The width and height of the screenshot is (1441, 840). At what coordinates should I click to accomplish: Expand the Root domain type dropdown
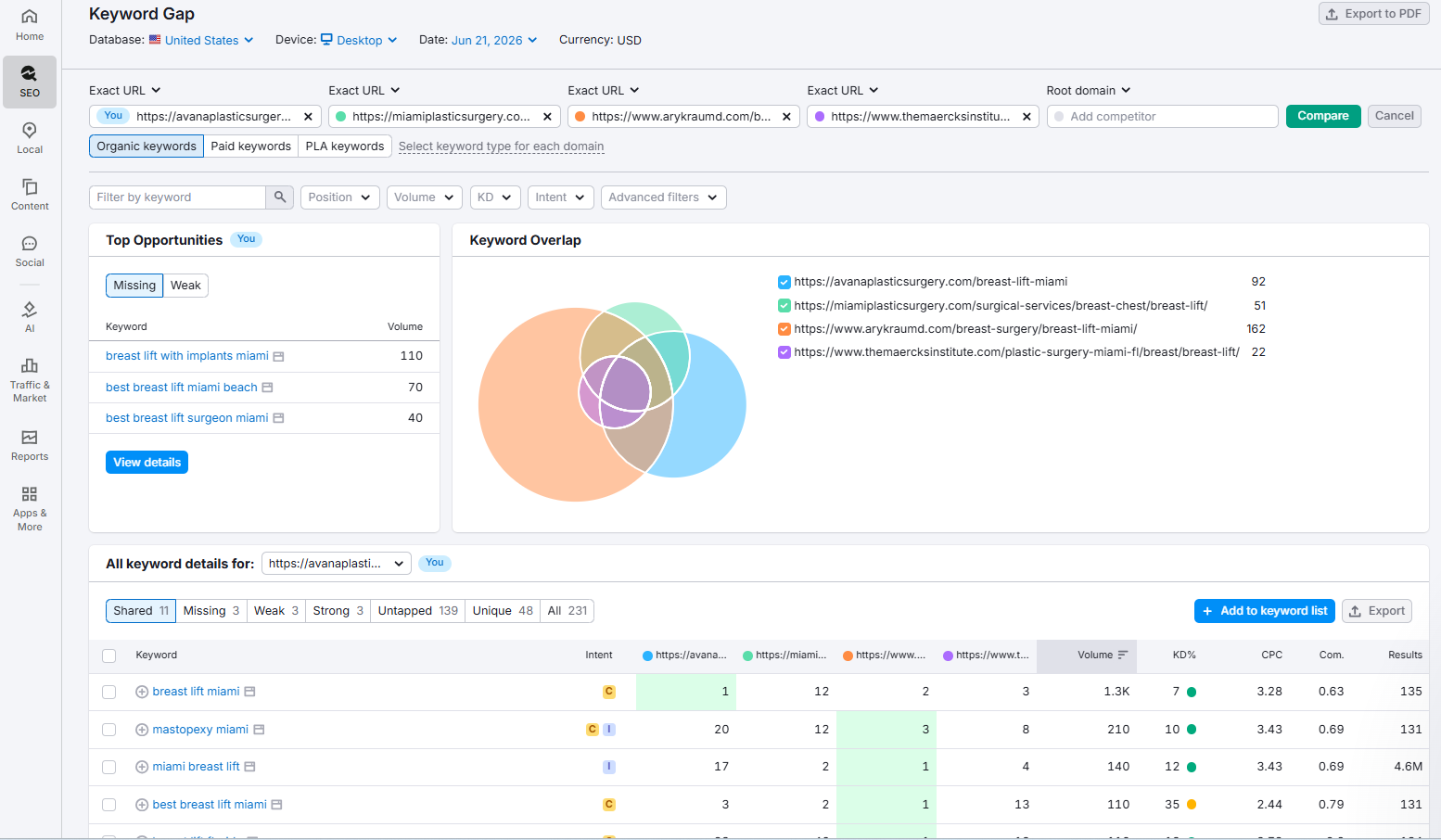tap(1089, 90)
